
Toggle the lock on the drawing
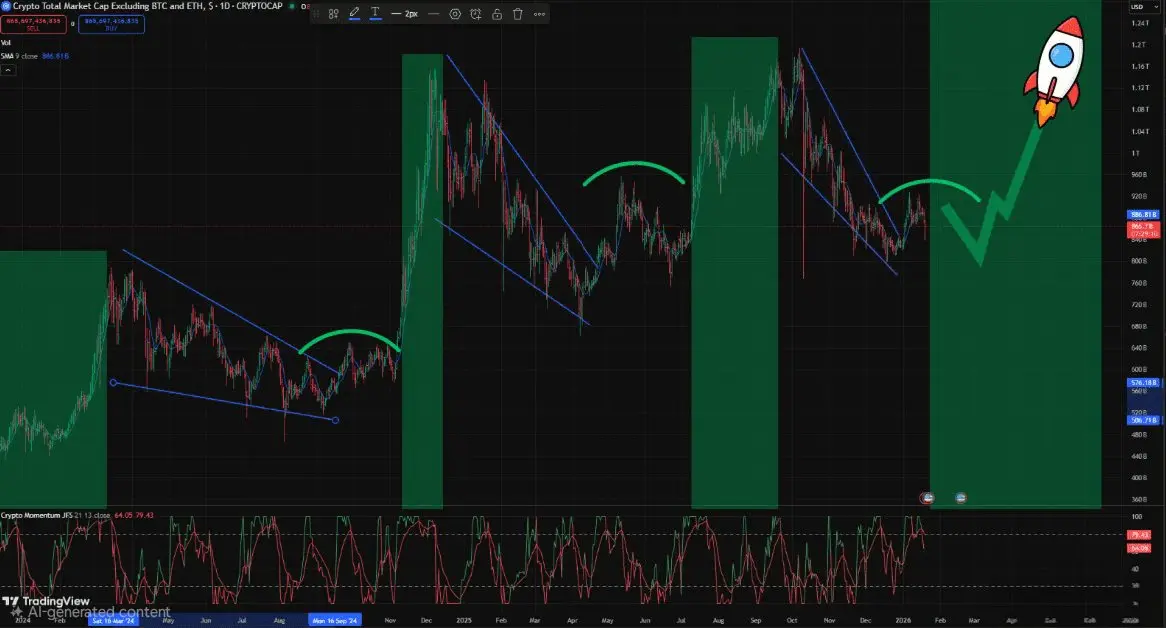click(497, 14)
